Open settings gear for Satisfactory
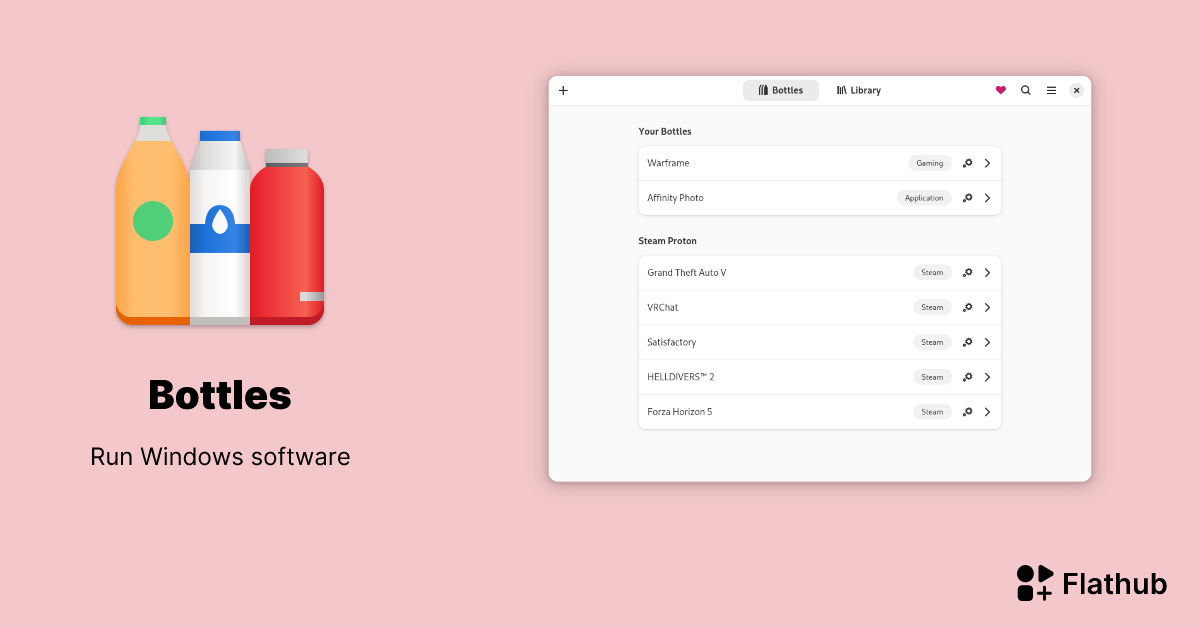The height and width of the screenshot is (628, 1200). tap(966, 342)
